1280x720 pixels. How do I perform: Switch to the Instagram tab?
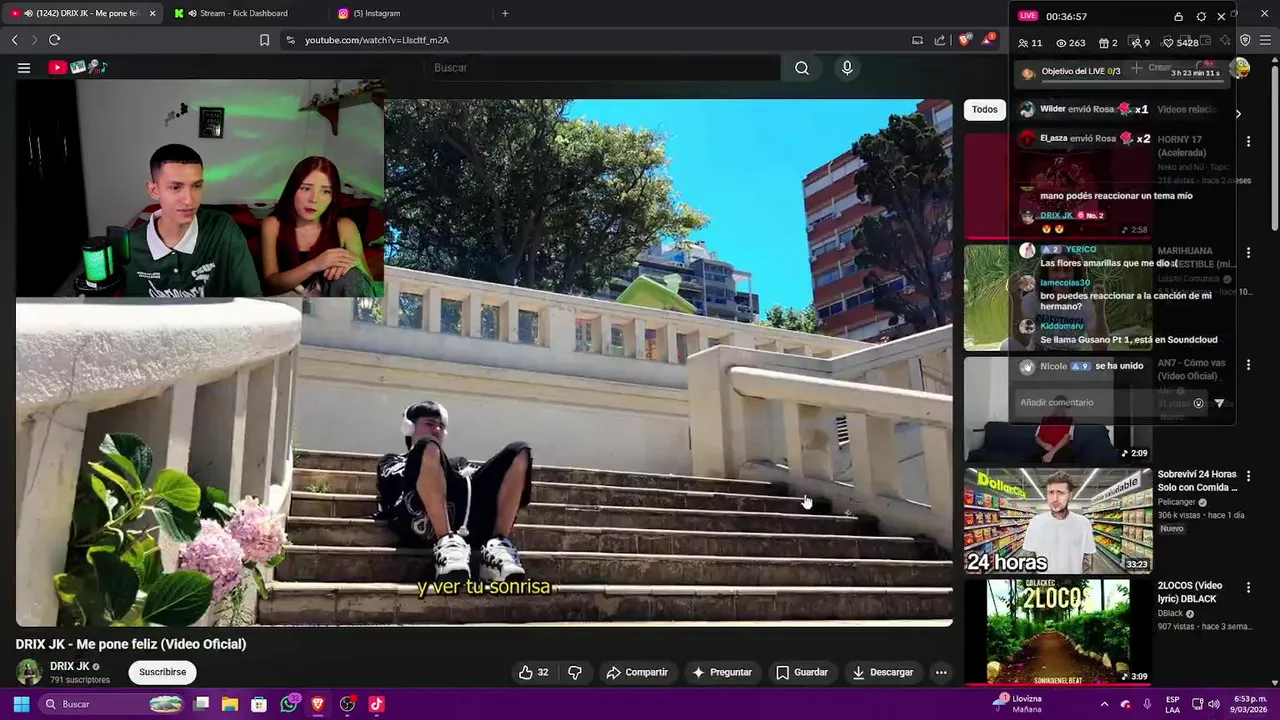tap(376, 13)
